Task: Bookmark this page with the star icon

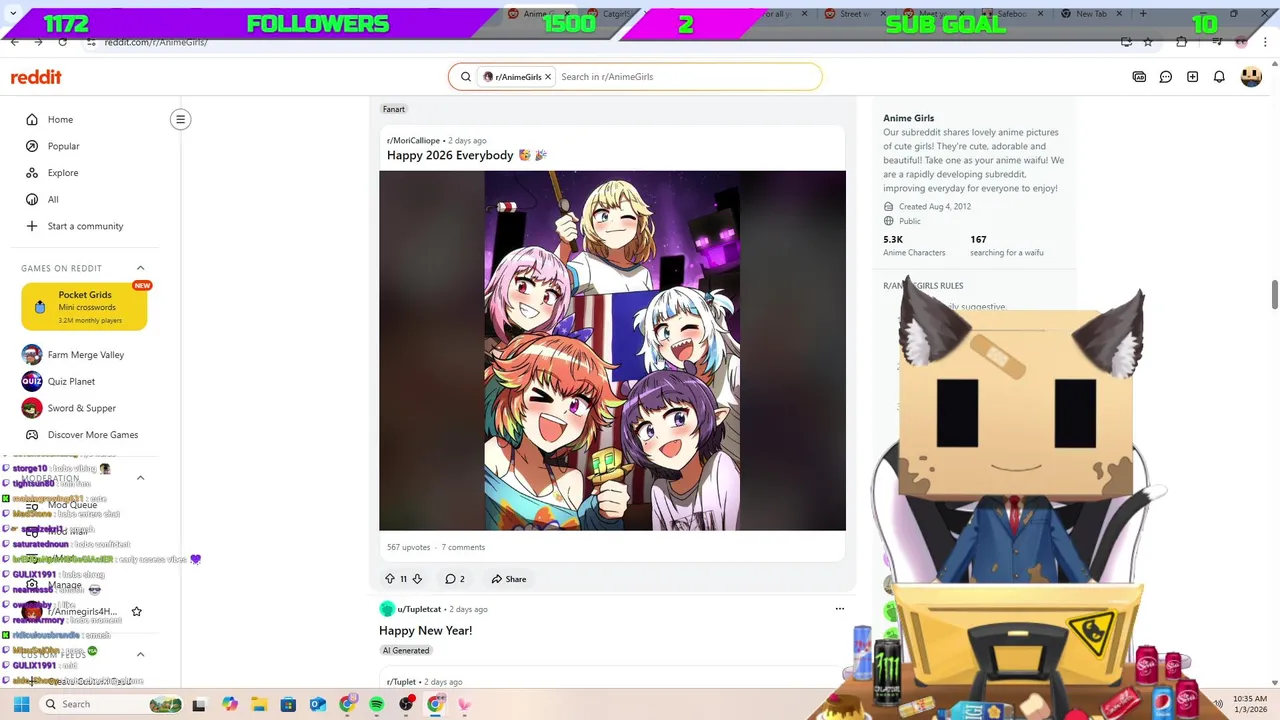Action: pyautogui.click(x=1148, y=42)
